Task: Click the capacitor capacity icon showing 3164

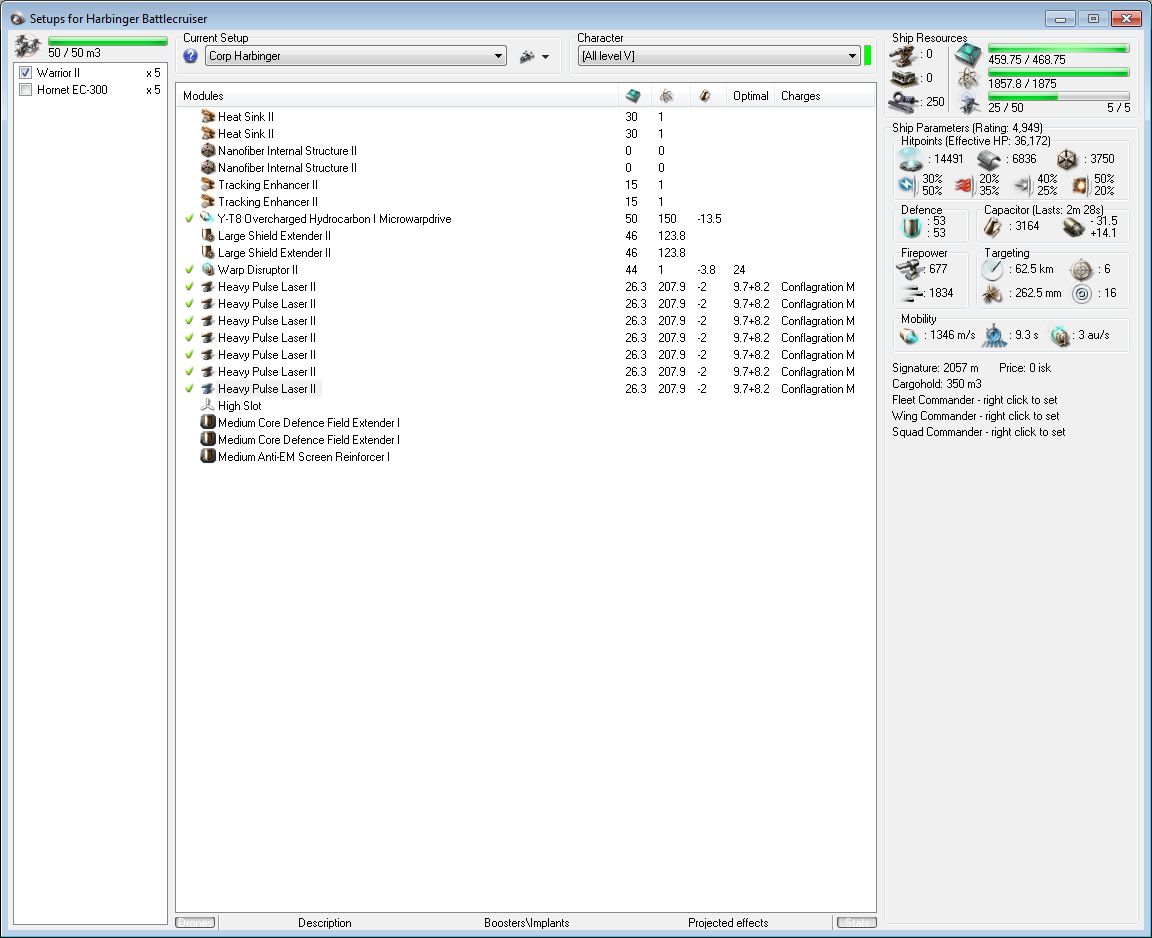Action: point(993,228)
